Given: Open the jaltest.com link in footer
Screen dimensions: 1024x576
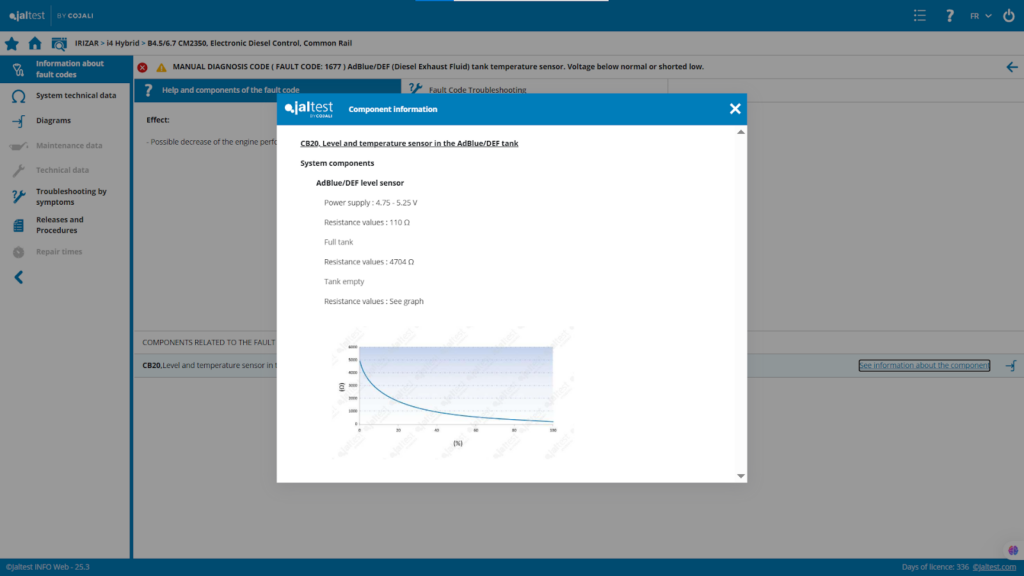Looking at the screenshot, I should tap(995, 567).
